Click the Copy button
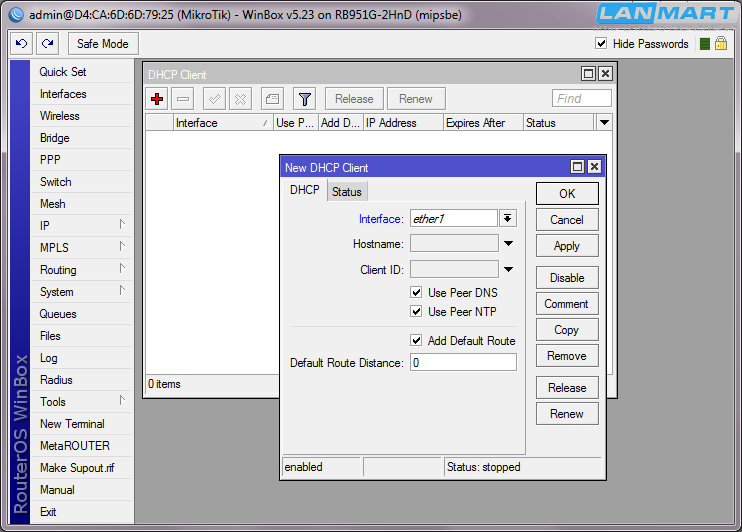 pyautogui.click(x=567, y=329)
